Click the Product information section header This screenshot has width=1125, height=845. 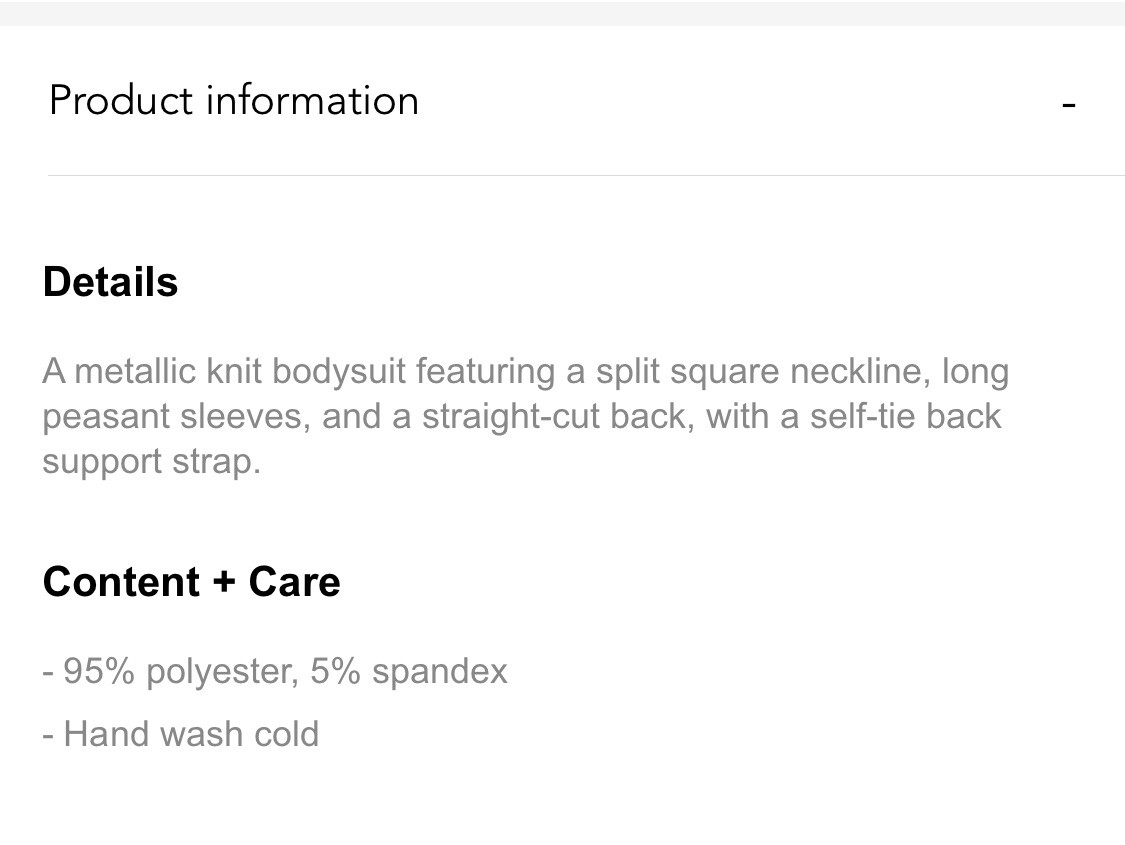point(562,100)
